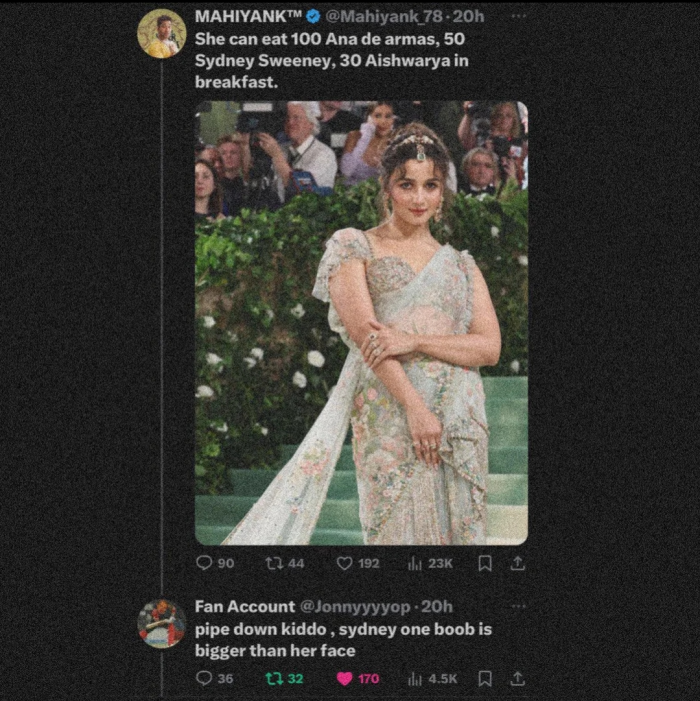The width and height of the screenshot is (700, 701).
Task: View 4.5K views analytics on reply
Action: point(414,678)
